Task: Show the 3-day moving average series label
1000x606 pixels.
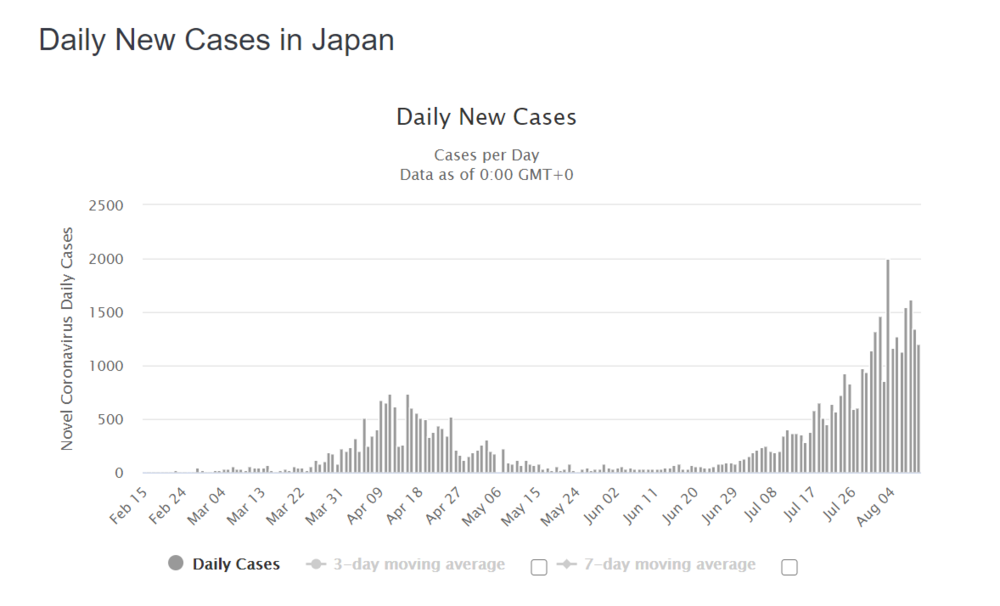Action: 420,564
